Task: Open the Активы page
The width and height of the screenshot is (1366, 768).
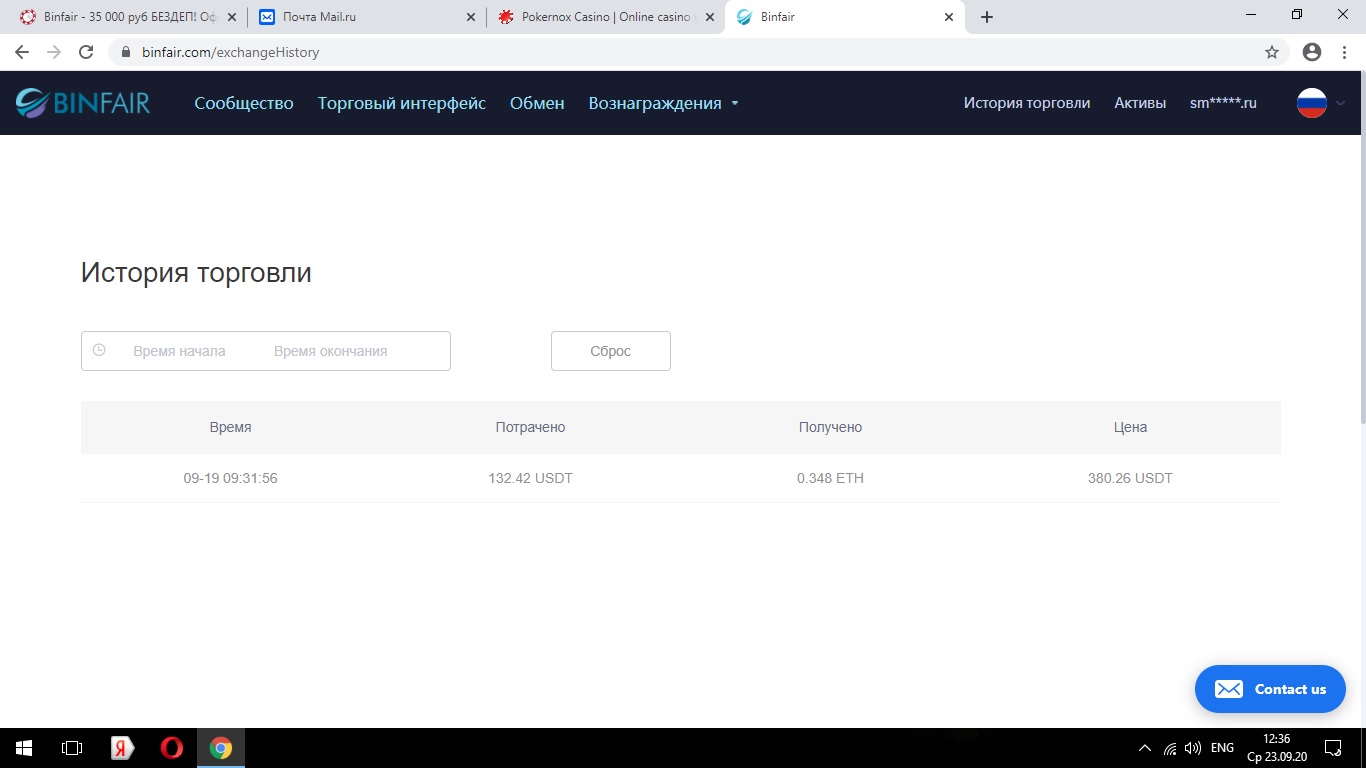Action: 1140,103
